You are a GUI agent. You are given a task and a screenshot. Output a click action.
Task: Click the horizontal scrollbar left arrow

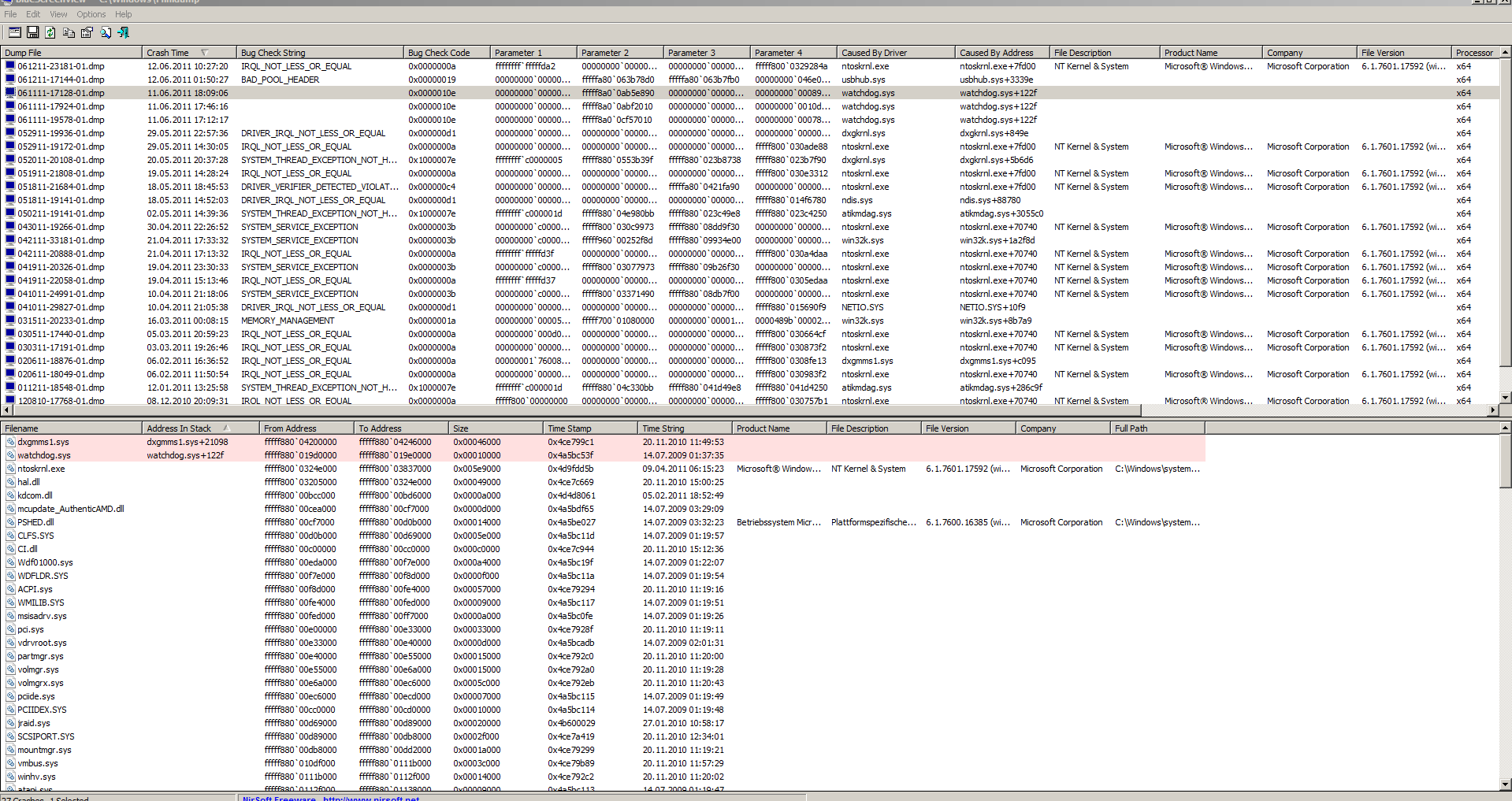click(6, 410)
